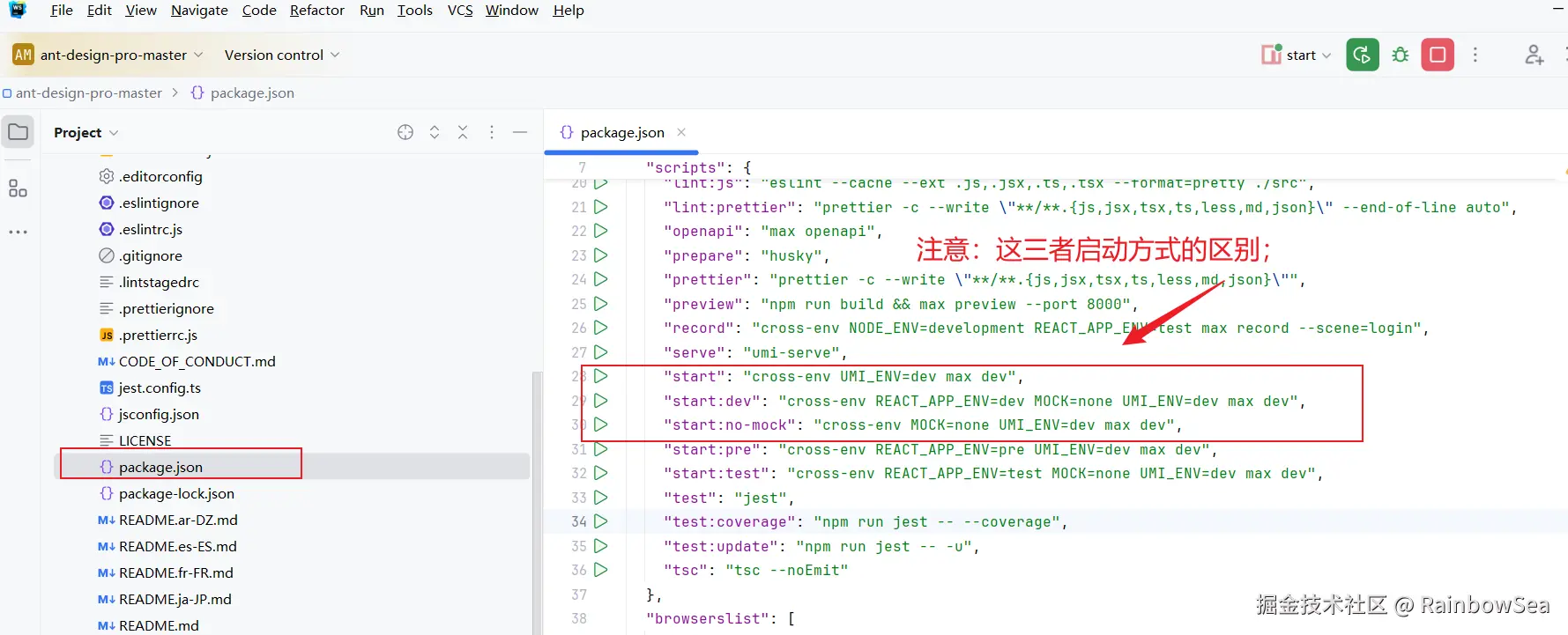This screenshot has height=635, width=1568.
Task: Run the "record" script gutter icon
Action: point(601,328)
